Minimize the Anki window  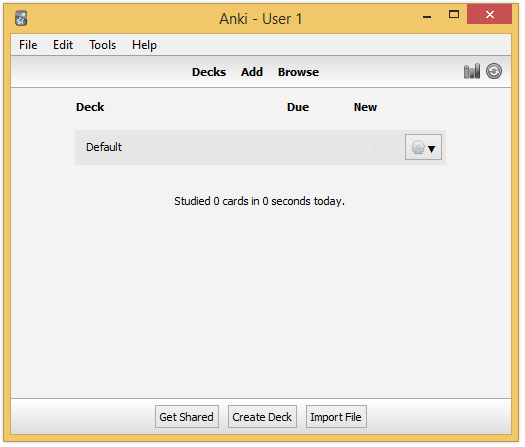pyautogui.click(x=427, y=15)
